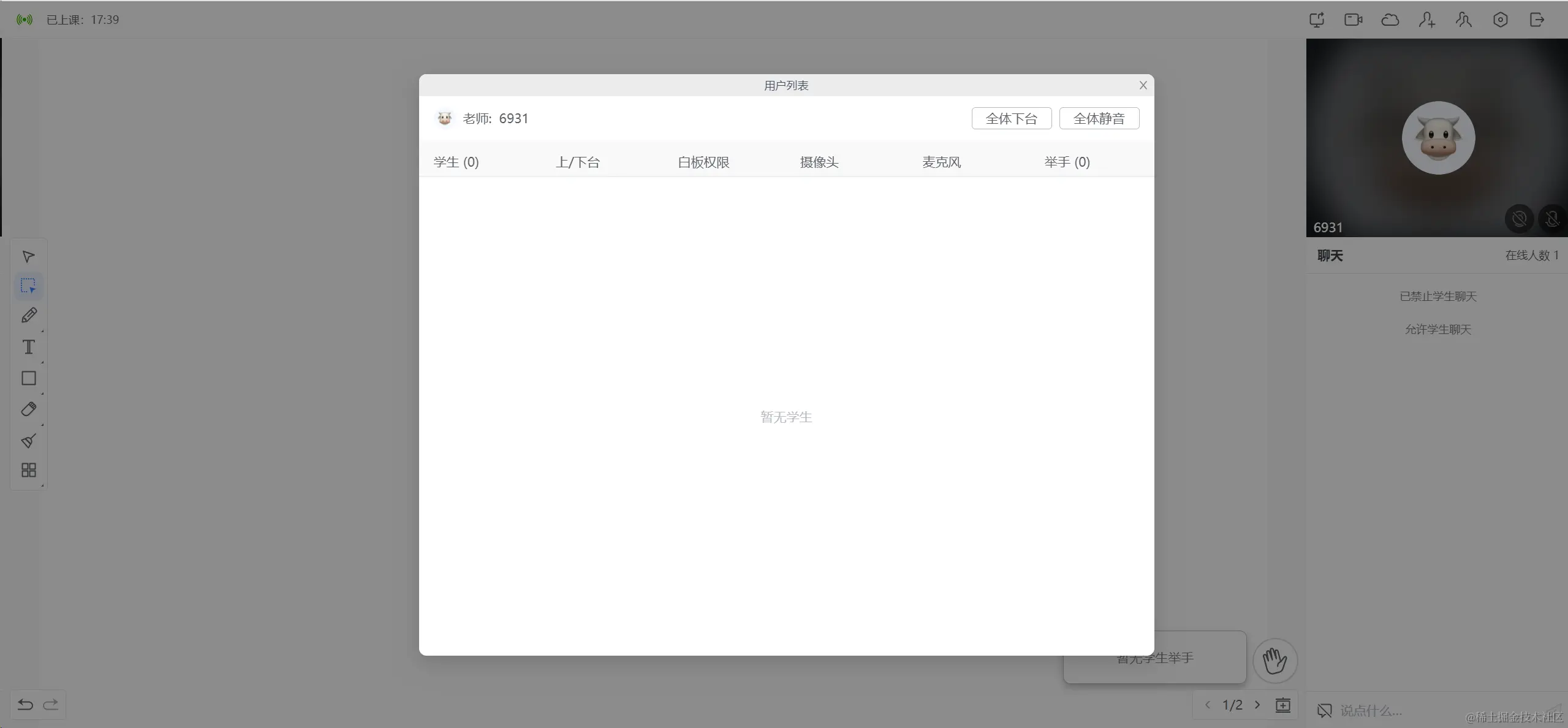Select the eraser tool
The height and width of the screenshot is (728, 1568).
coord(28,409)
